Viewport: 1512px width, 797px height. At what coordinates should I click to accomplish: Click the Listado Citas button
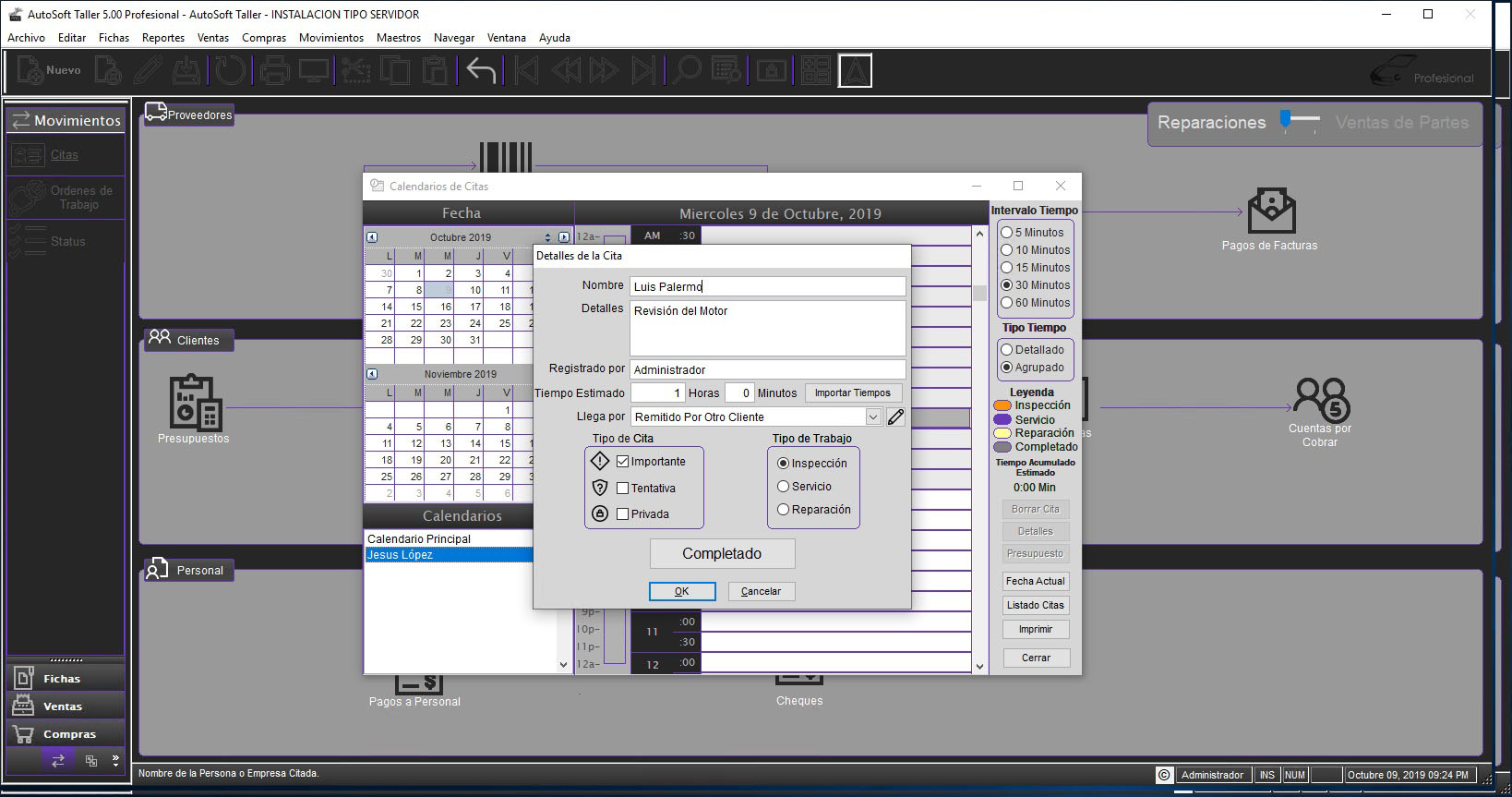click(1036, 605)
